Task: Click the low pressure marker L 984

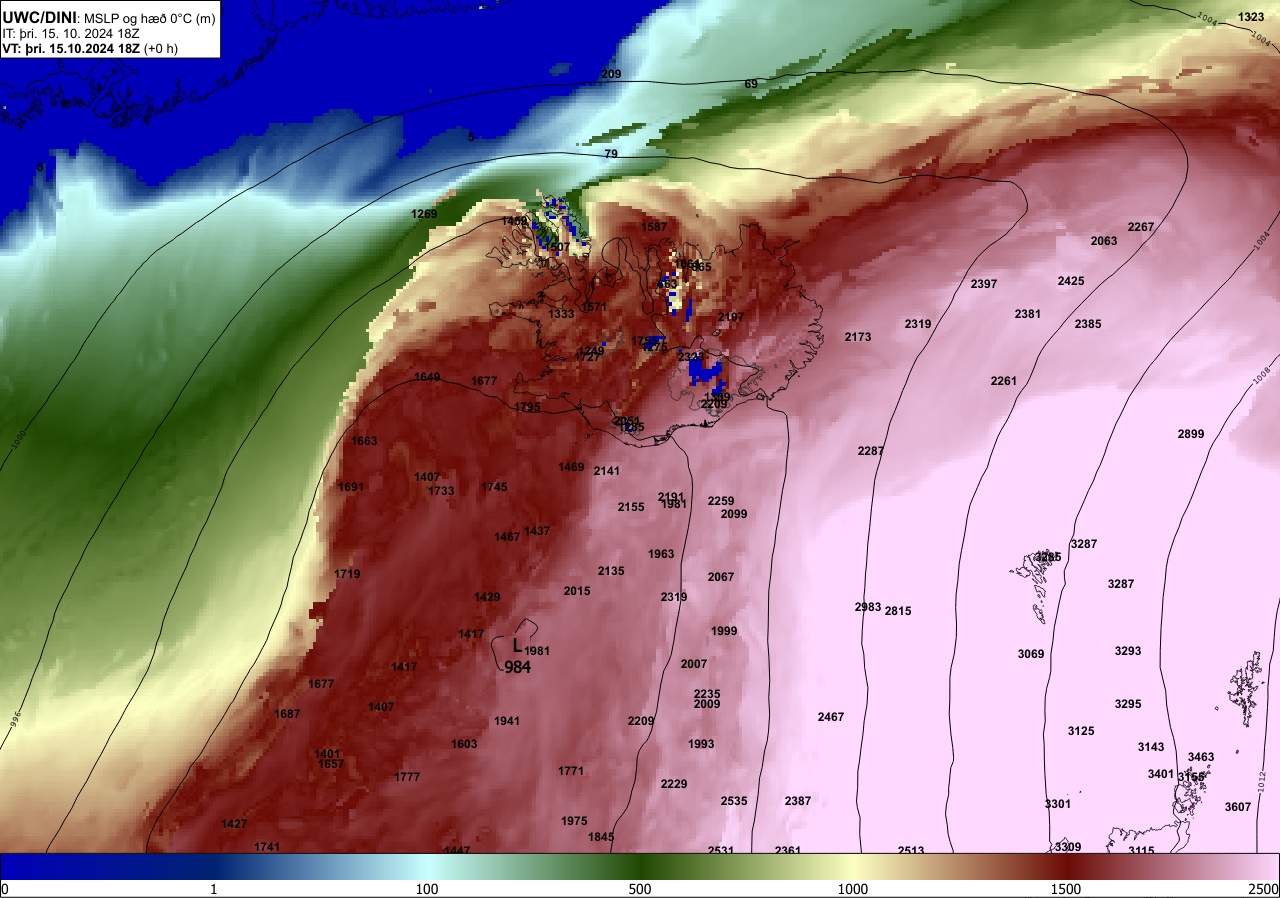Action: click(517, 656)
